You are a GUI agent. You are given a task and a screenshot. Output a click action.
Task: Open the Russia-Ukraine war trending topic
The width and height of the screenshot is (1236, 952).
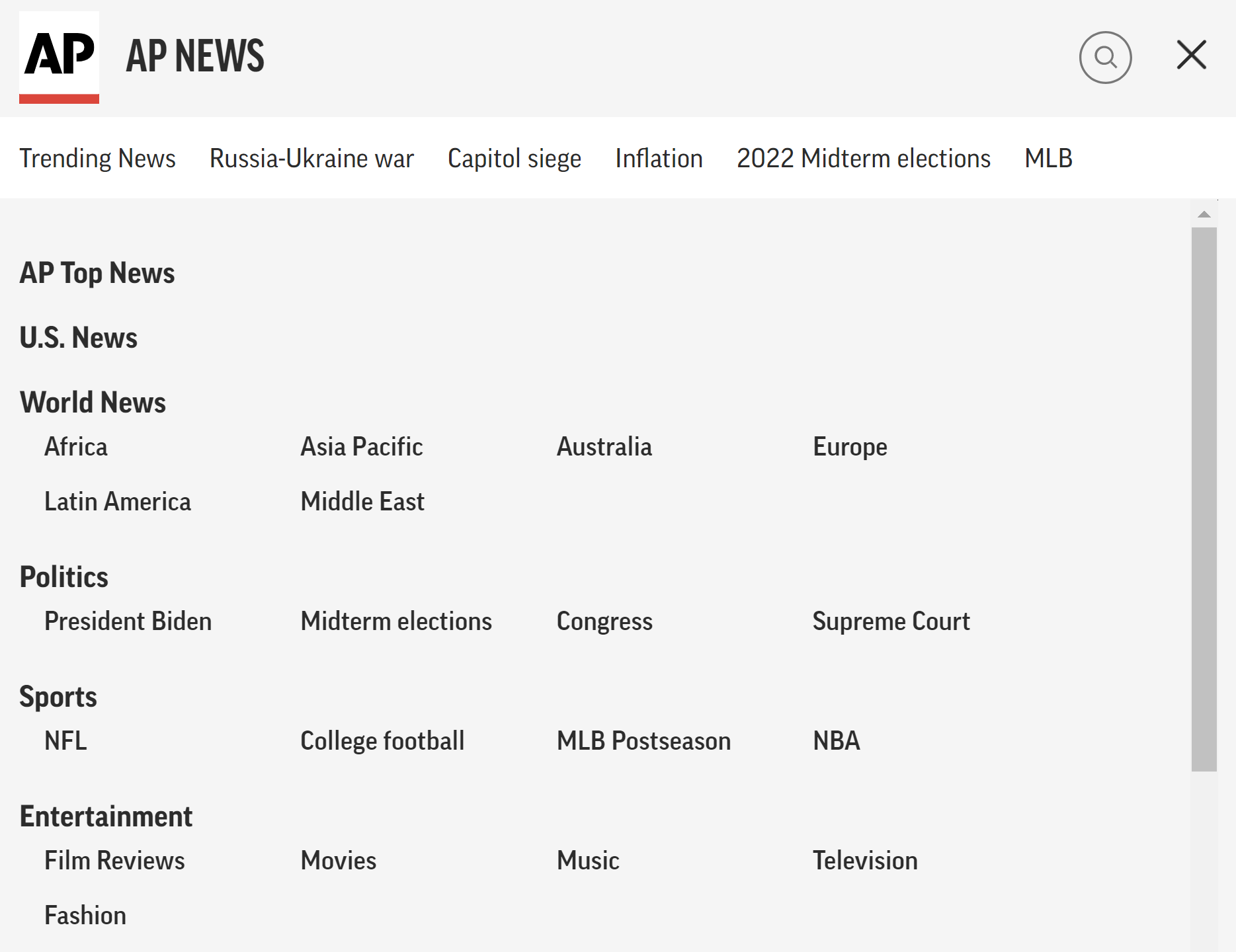coord(311,159)
